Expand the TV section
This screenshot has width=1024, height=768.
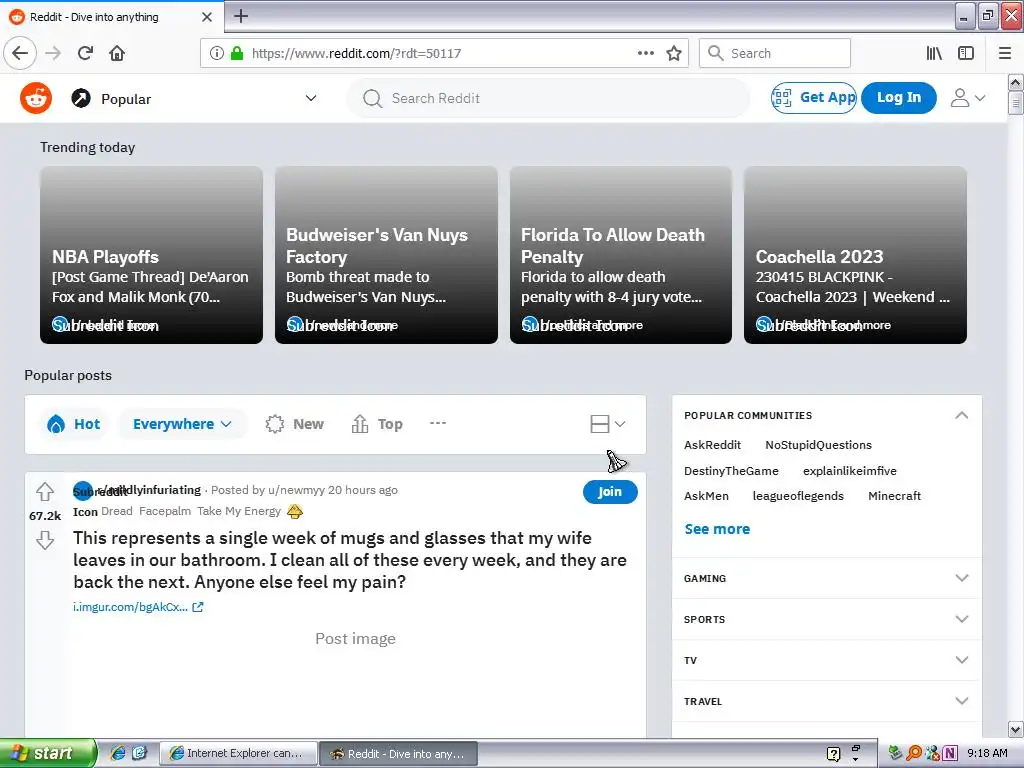[x=827, y=660]
